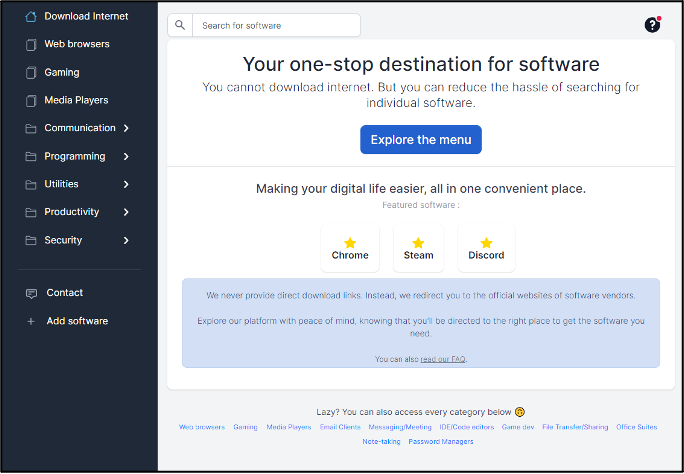Expand the Utilities category chevron
The image size is (684, 474).
[126, 184]
